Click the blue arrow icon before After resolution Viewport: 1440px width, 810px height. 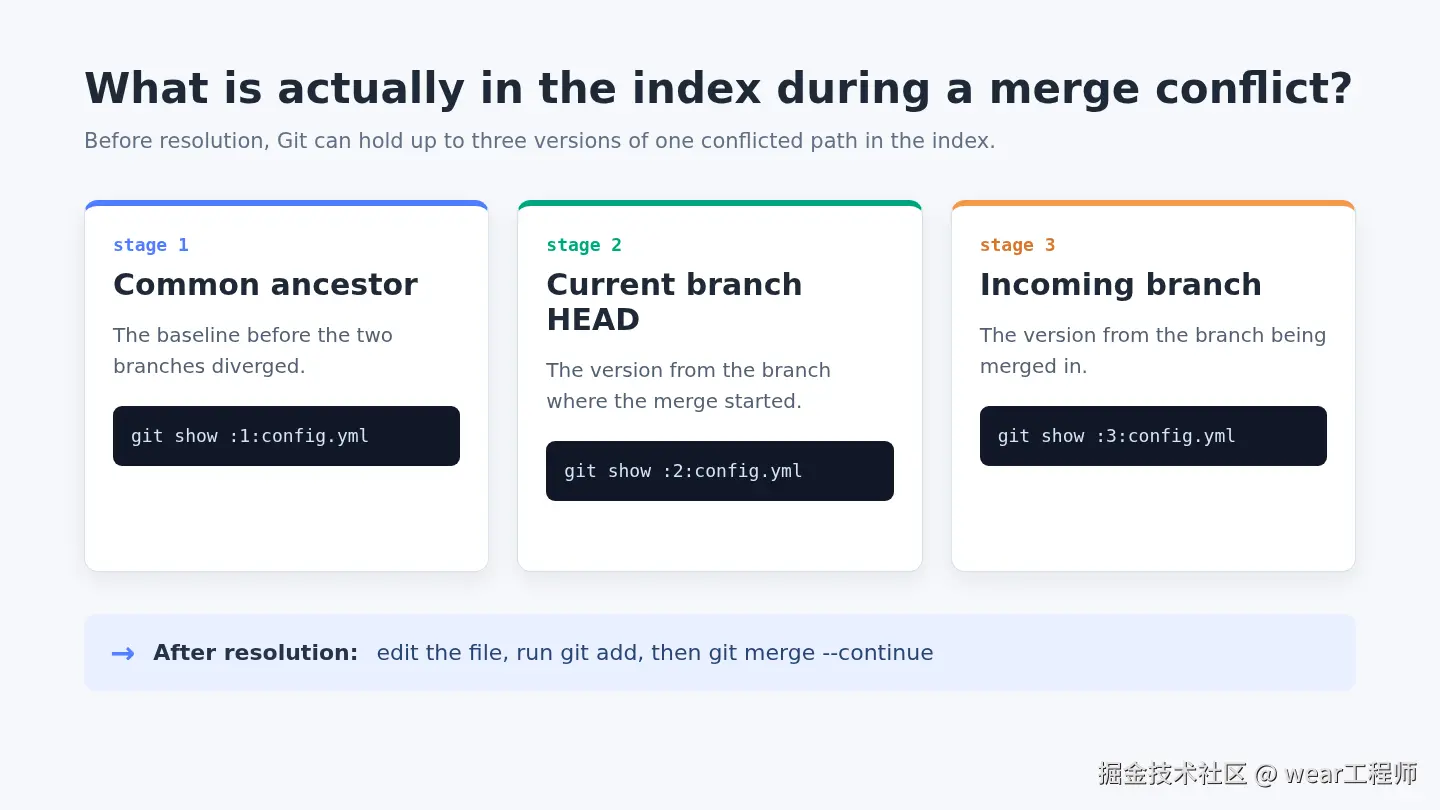(123, 653)
